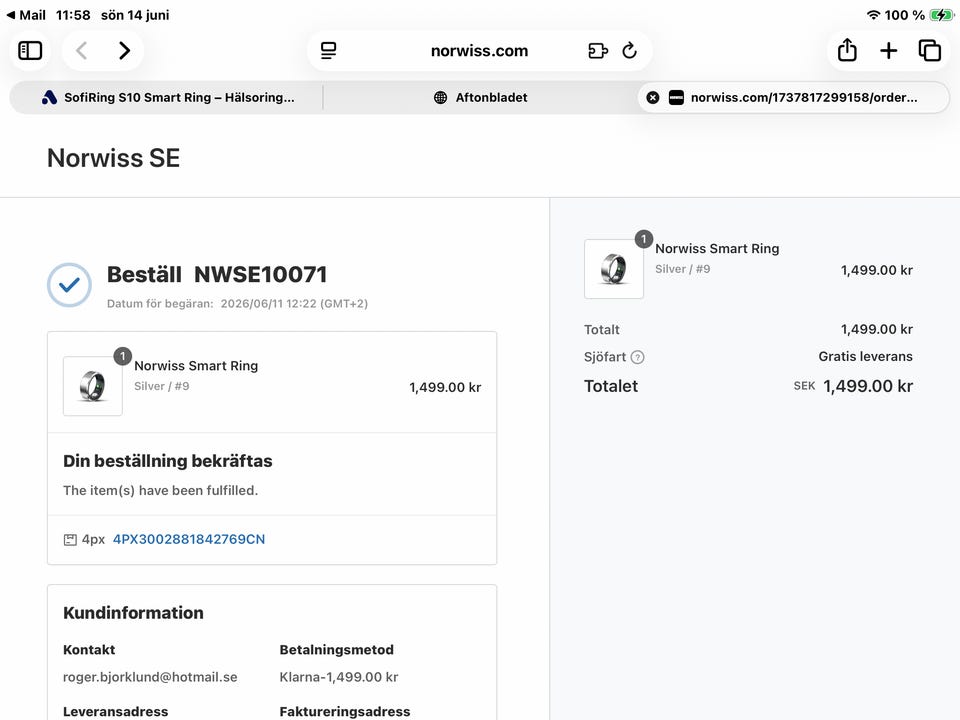Click 'Gratis leverans' shipping value

[865, 356]
